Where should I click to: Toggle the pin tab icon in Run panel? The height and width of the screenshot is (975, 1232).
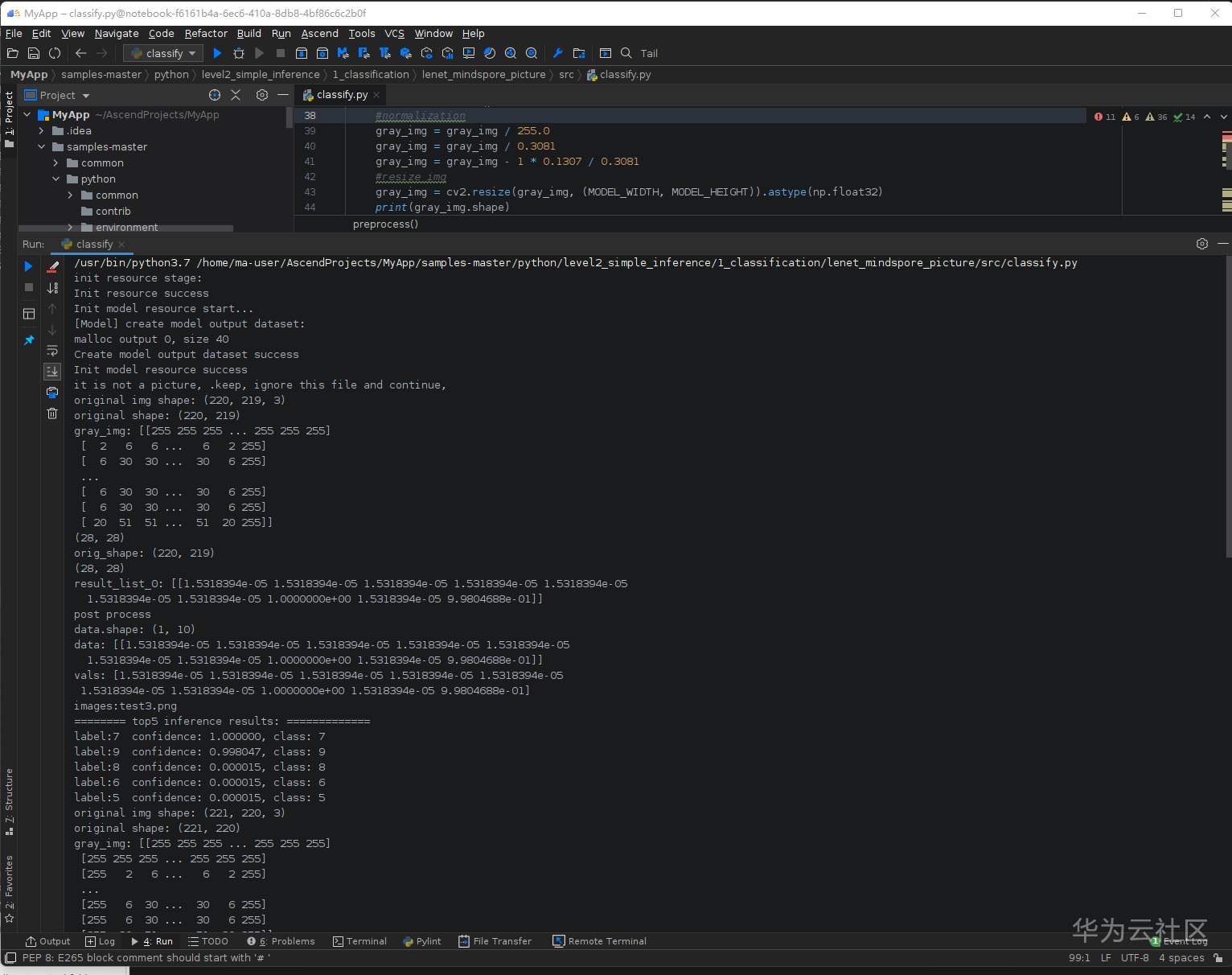pos(29,340)
